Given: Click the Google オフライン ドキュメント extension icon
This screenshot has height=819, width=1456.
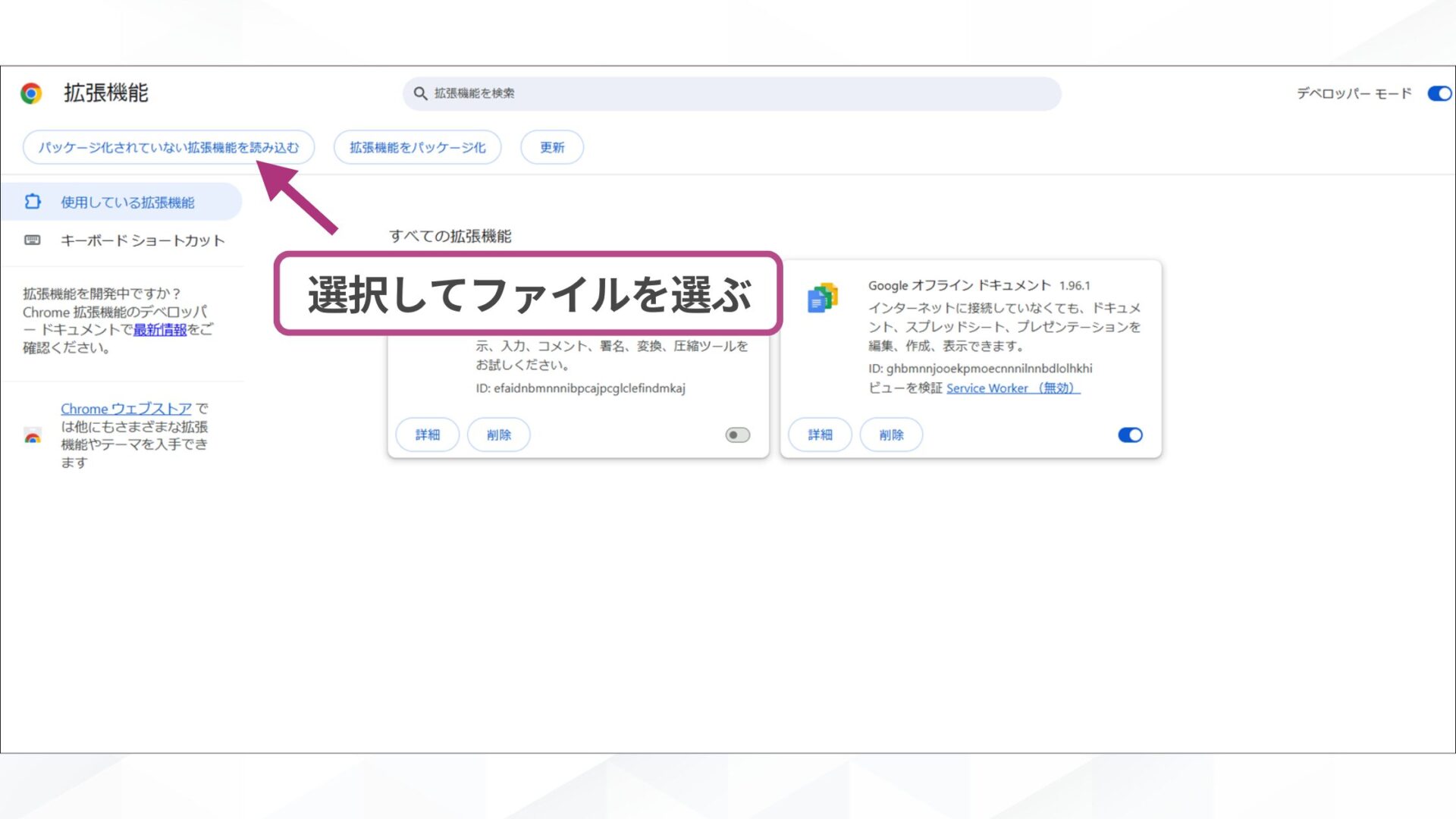Looking at the screenshot, I should click(824, 297).
